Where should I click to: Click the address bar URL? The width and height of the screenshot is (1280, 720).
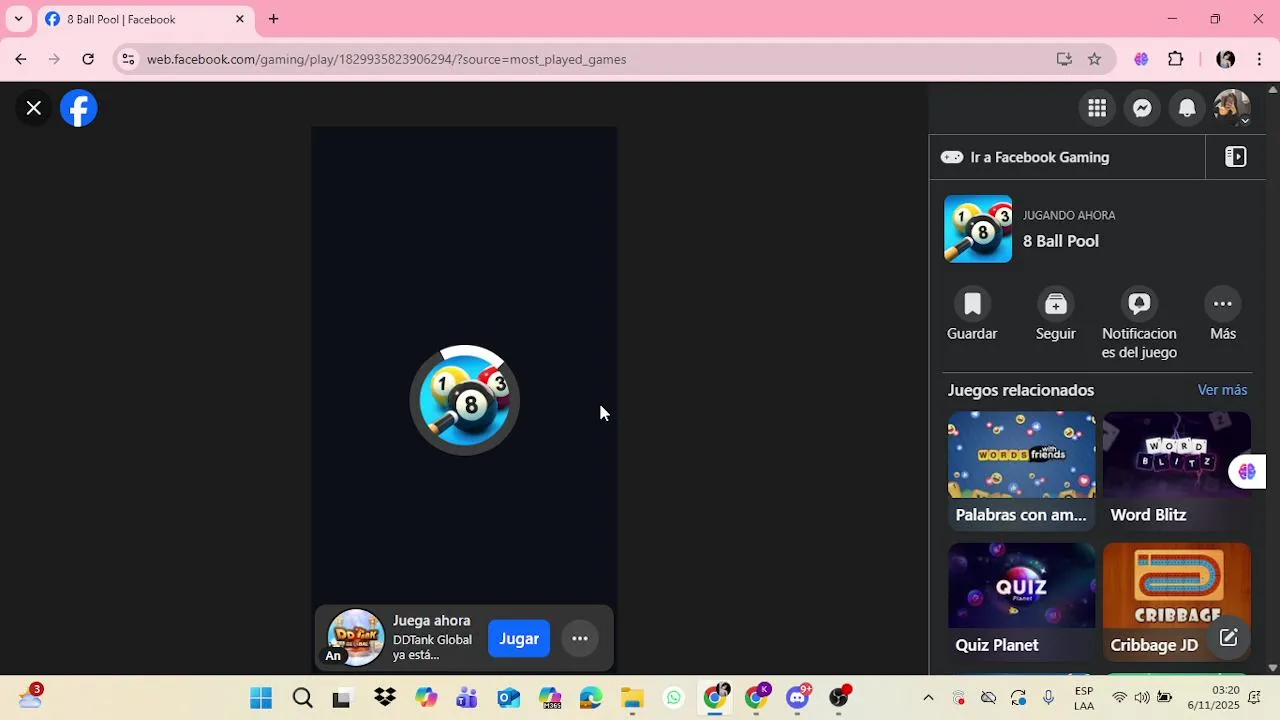pyautogui.click(x=386, y=59)
